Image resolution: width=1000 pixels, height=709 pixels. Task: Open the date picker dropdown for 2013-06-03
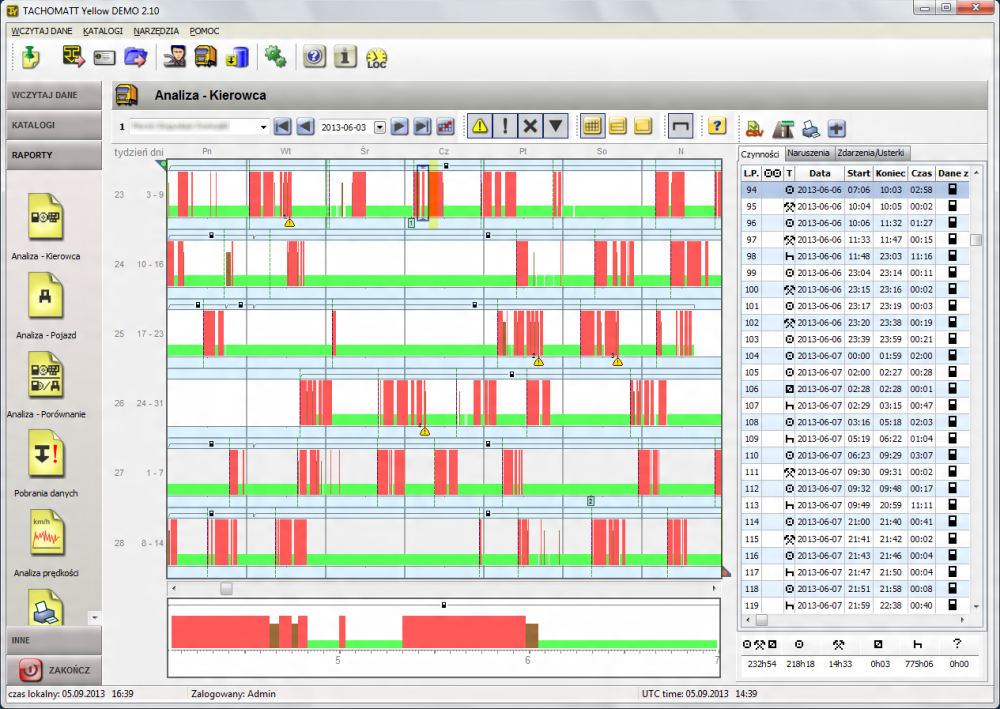tap(380, 127)
